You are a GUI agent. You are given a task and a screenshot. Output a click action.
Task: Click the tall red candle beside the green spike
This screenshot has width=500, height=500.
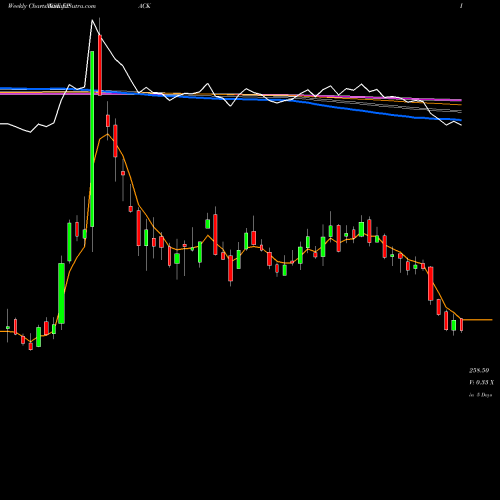click(x=100, y=65)
